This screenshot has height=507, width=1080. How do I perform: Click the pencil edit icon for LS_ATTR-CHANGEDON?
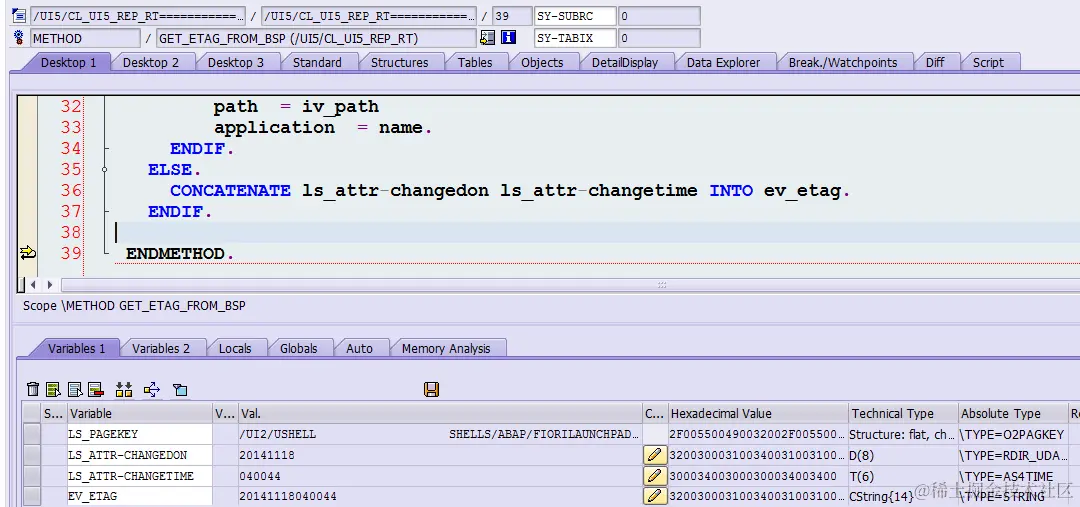coord(655,455)
